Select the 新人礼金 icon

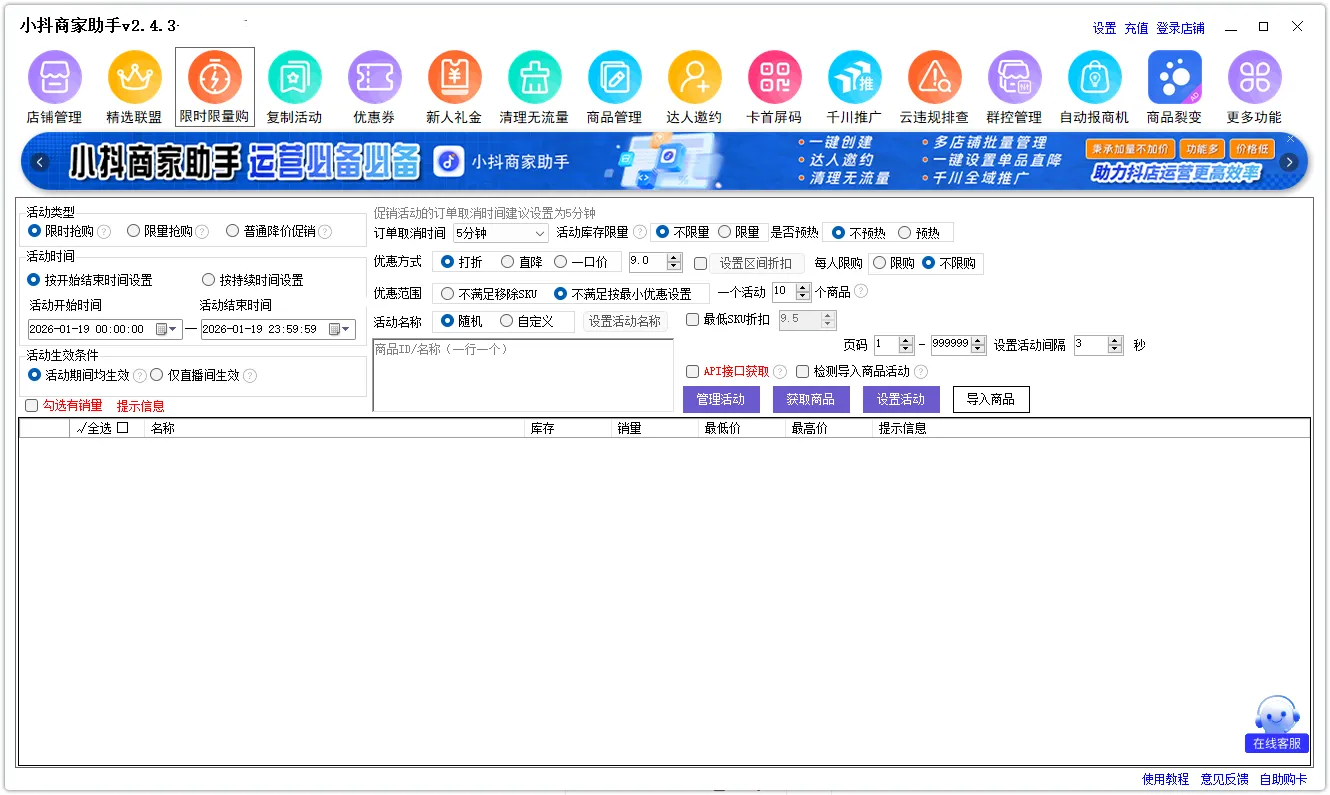tap(454, 78)
